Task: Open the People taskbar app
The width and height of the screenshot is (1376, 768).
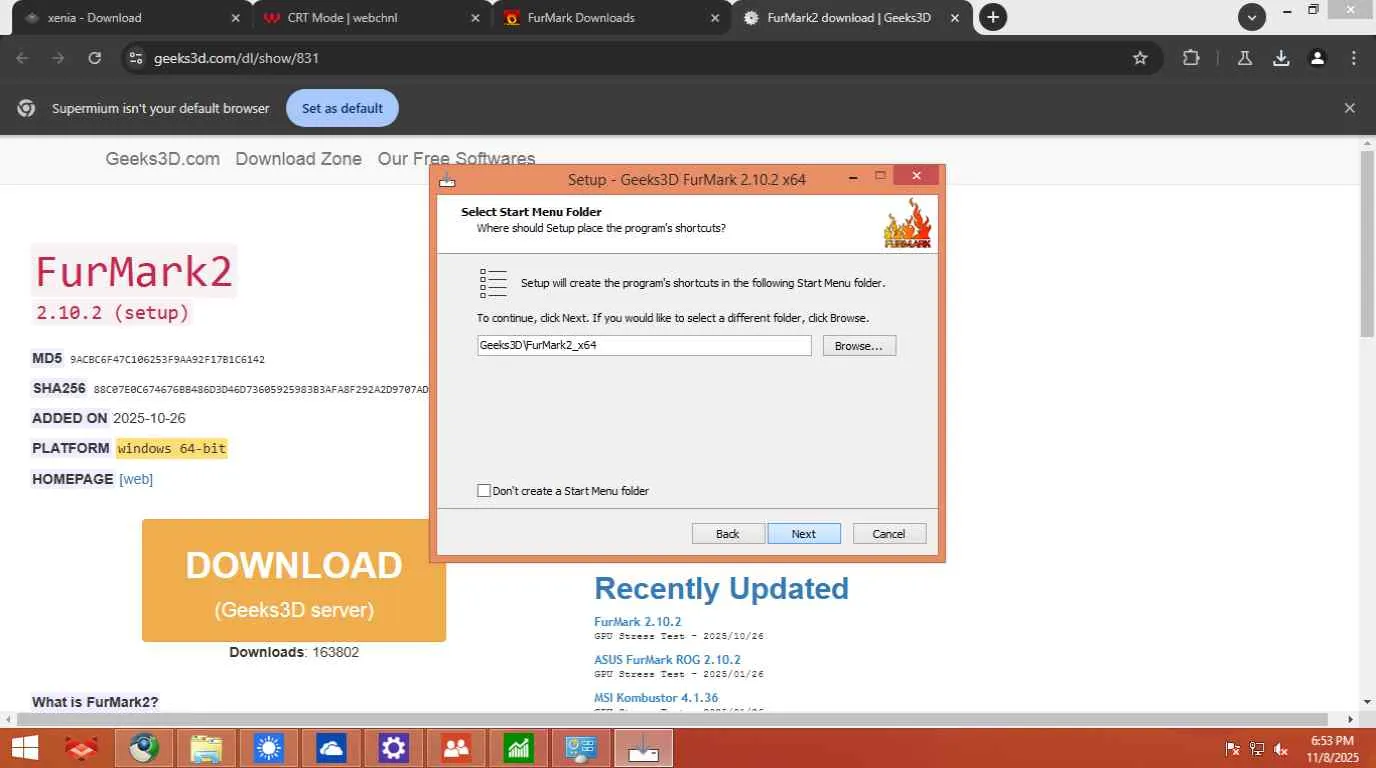Action: (x=456, y=748)
